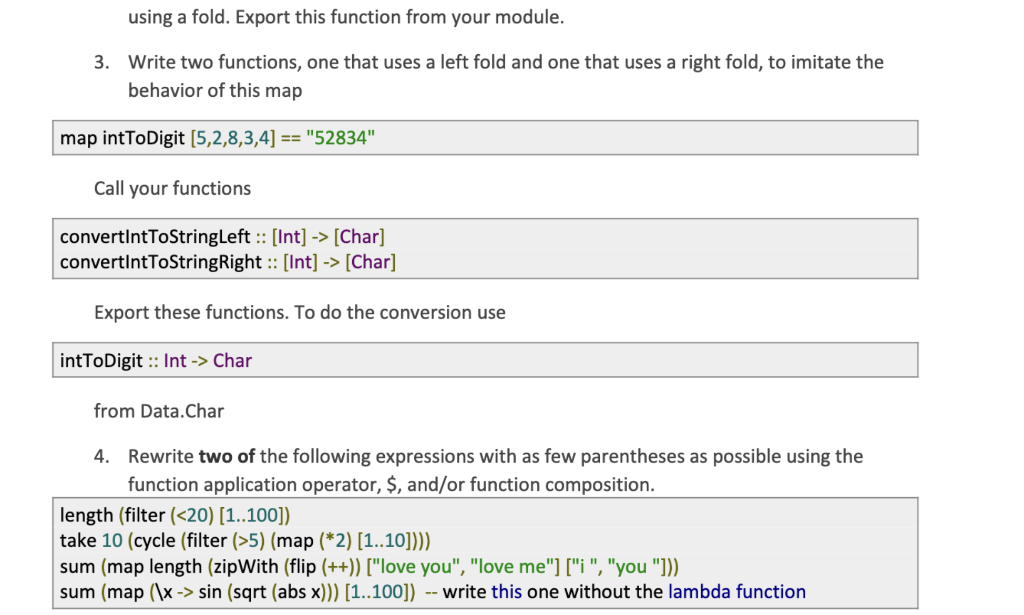Click the string literal "52834"
The width and height of the screenshot is (1024, 615).
coord(347,137)
